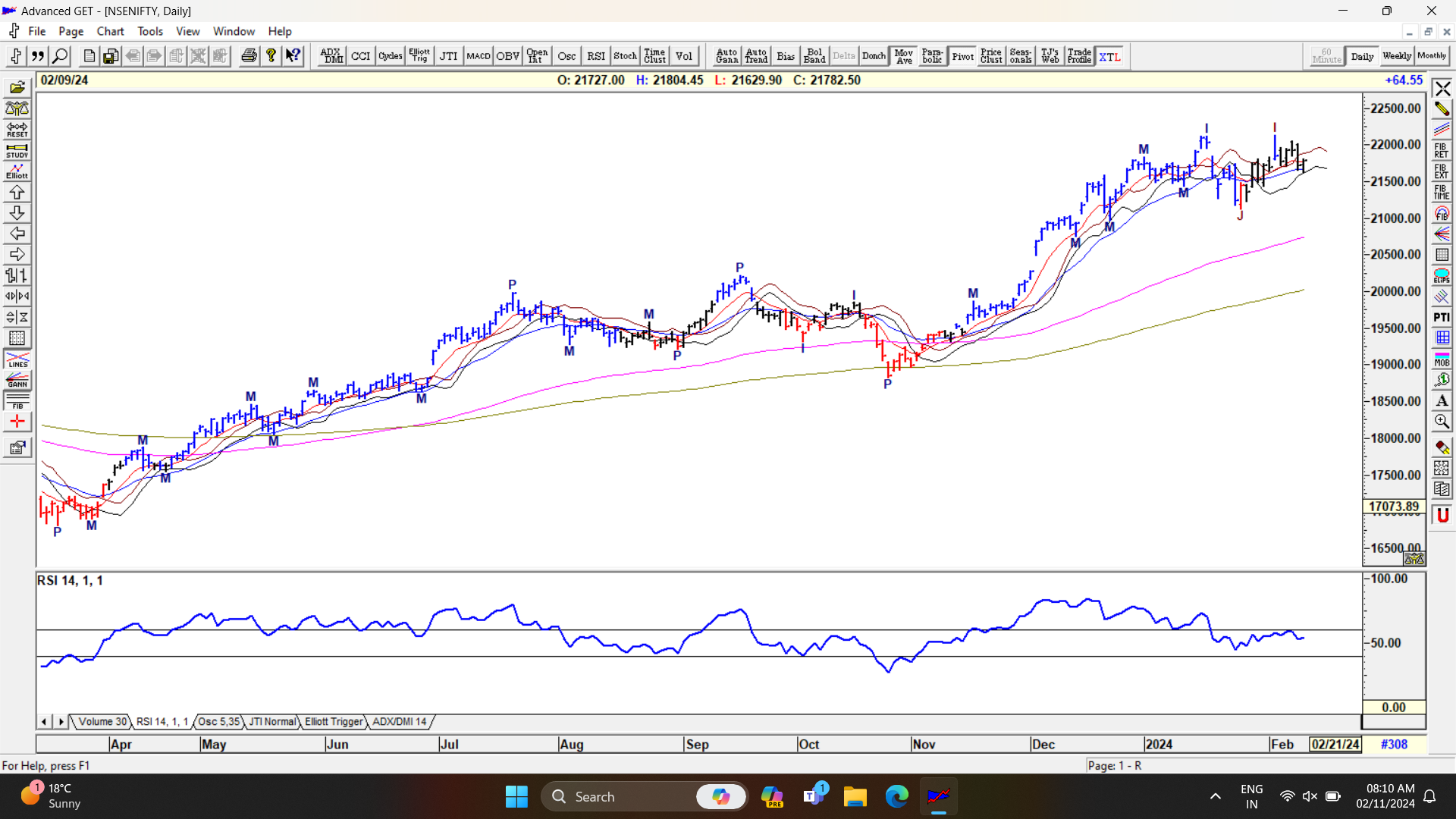1456x819 pixels.
Task: Open the Tools menu
Action: [x=149, y=31]
